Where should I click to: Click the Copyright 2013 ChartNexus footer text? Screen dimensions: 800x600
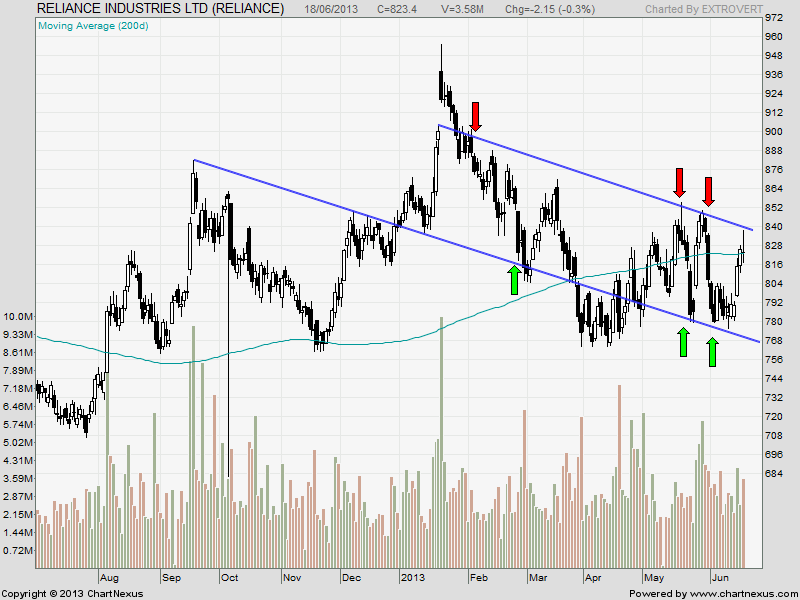pyautogui.click(x=72, y=593)
